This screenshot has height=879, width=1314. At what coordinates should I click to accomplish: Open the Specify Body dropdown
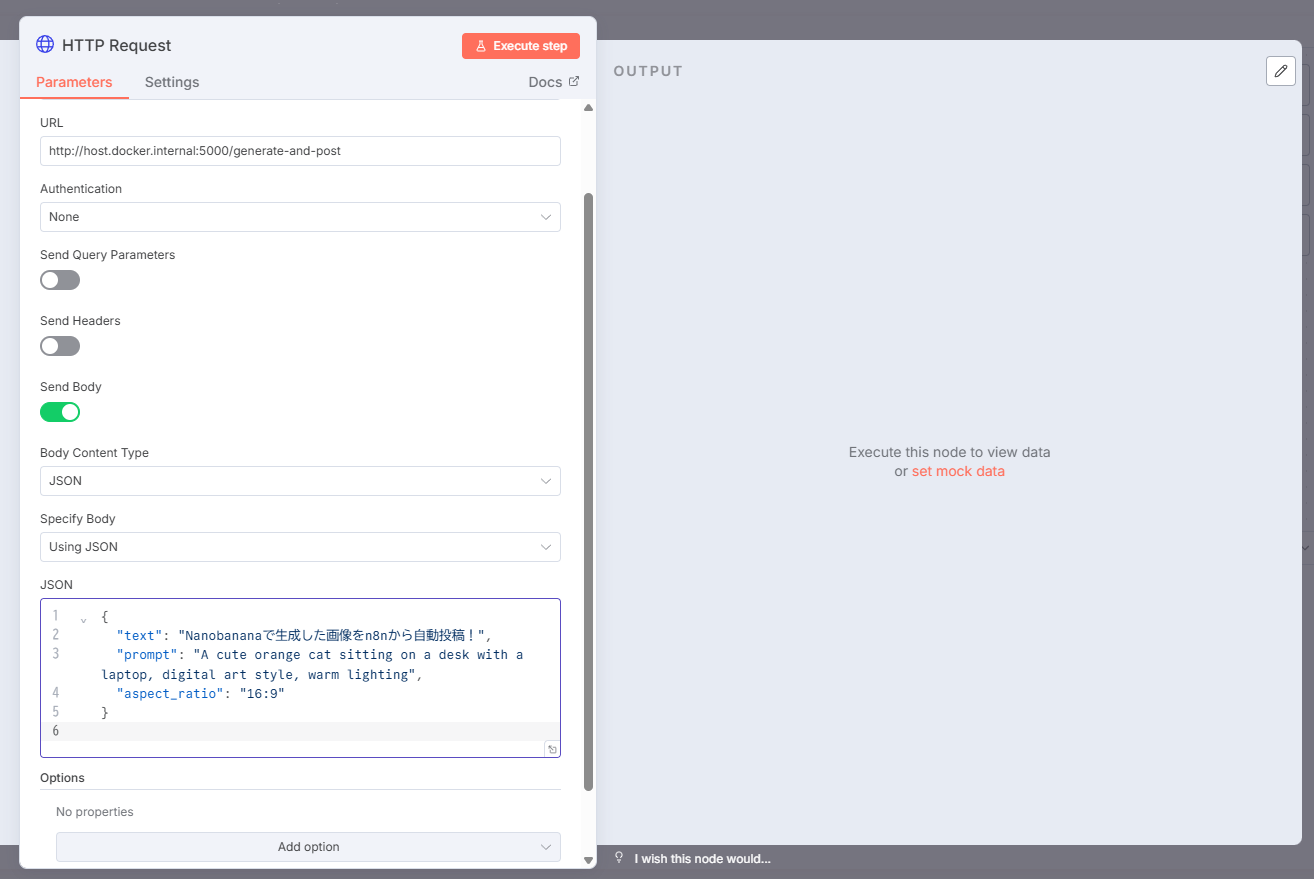point(300,547)
